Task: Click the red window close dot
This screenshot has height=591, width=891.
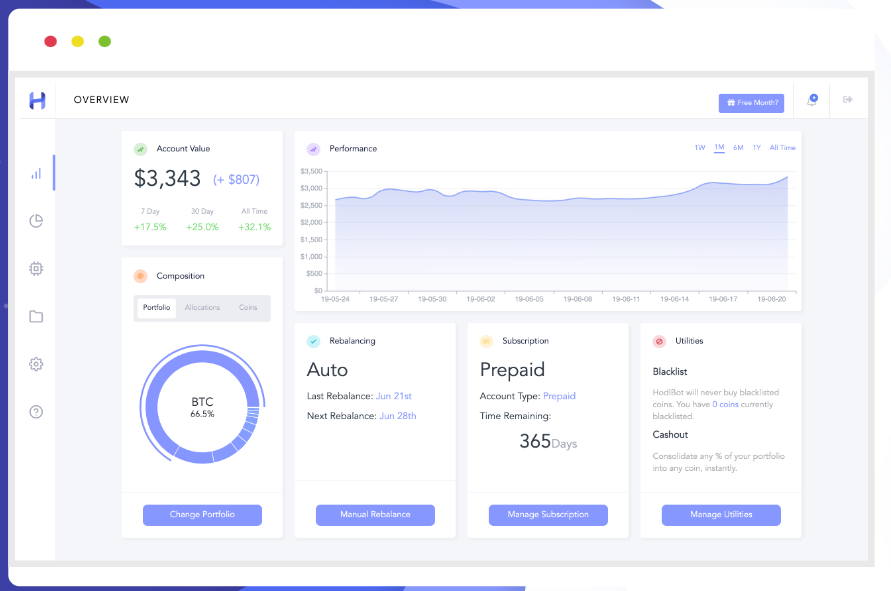Action: click(51, 41)
